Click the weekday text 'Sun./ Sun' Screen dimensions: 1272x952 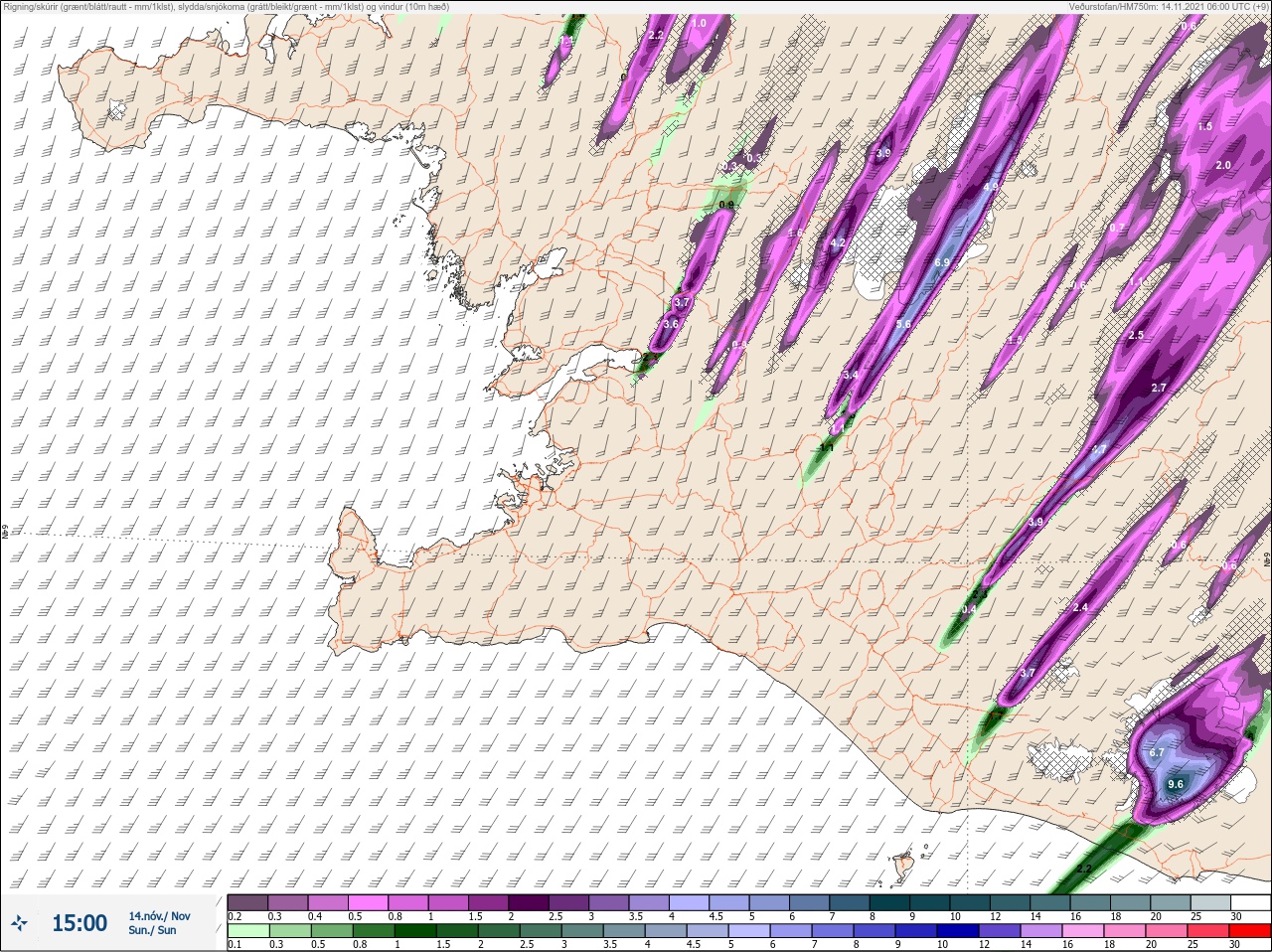153,930
